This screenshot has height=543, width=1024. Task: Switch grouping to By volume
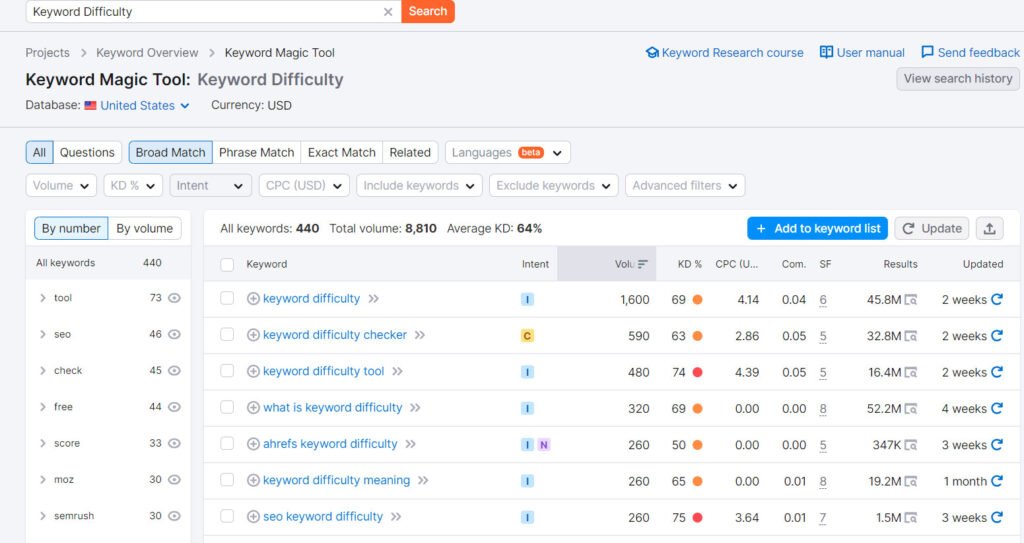click(x=144, y=229)
